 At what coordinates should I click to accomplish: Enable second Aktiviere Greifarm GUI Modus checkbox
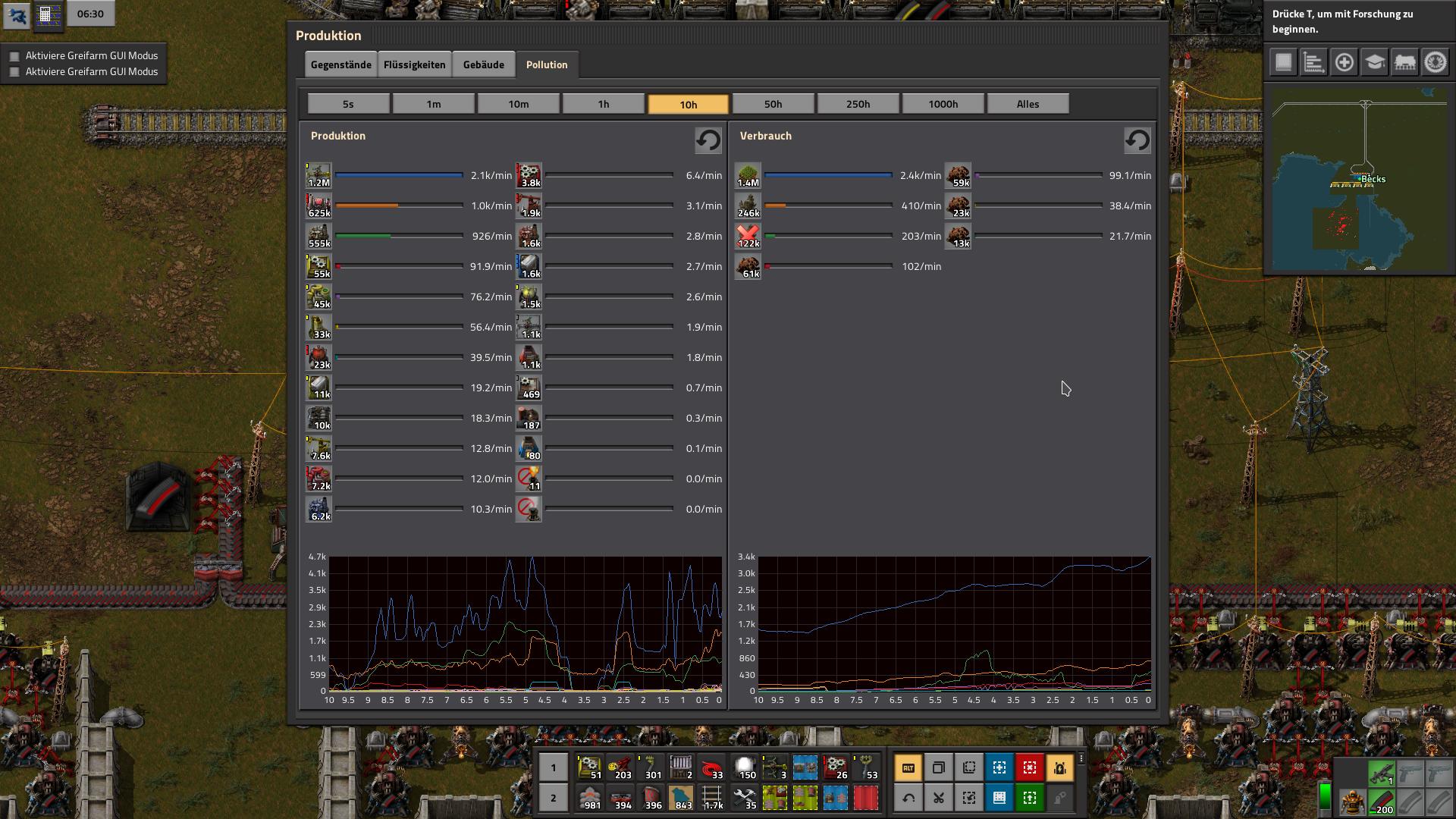click(14, 72)
